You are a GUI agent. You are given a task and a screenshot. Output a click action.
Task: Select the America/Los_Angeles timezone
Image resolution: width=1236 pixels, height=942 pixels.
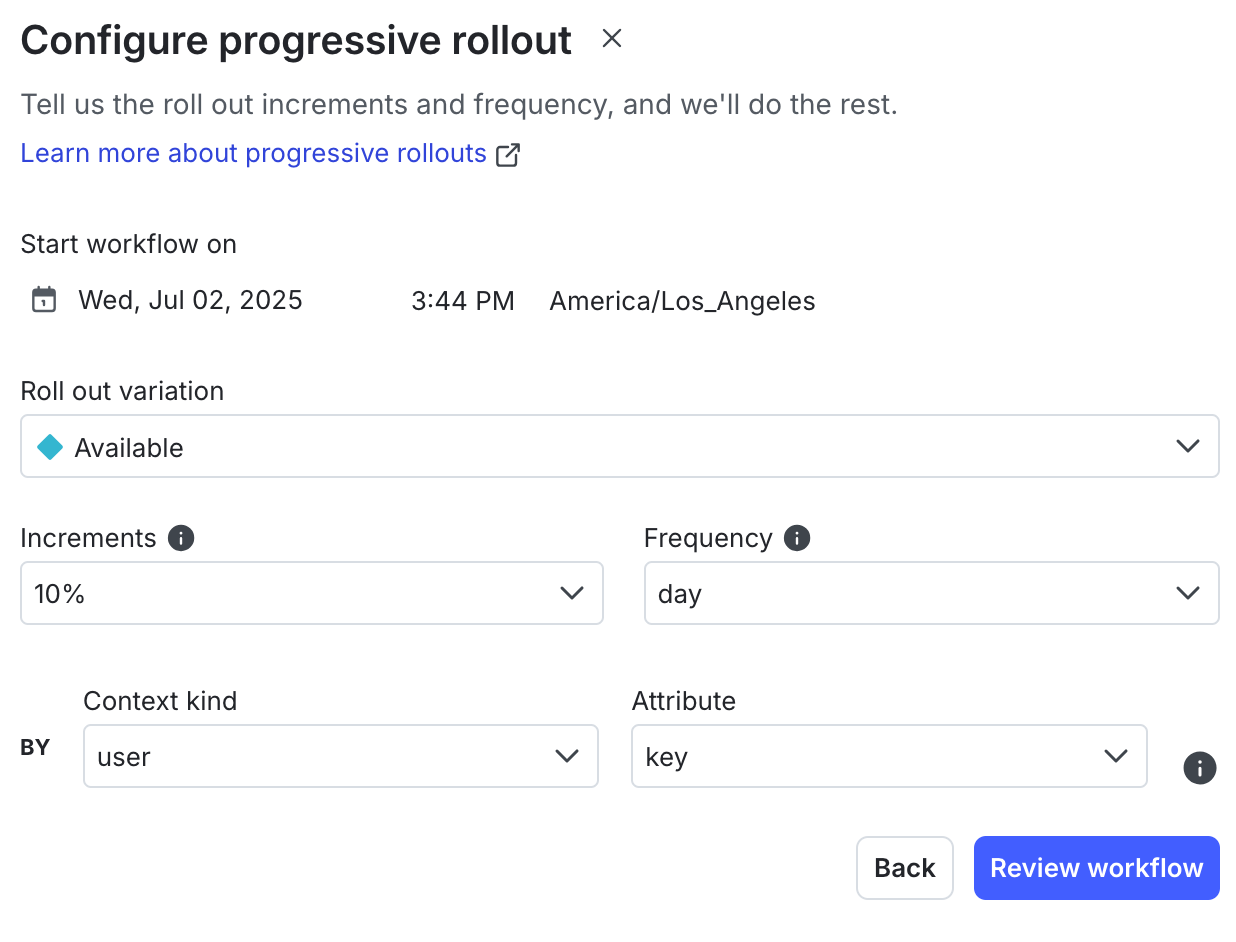point(681,301)
